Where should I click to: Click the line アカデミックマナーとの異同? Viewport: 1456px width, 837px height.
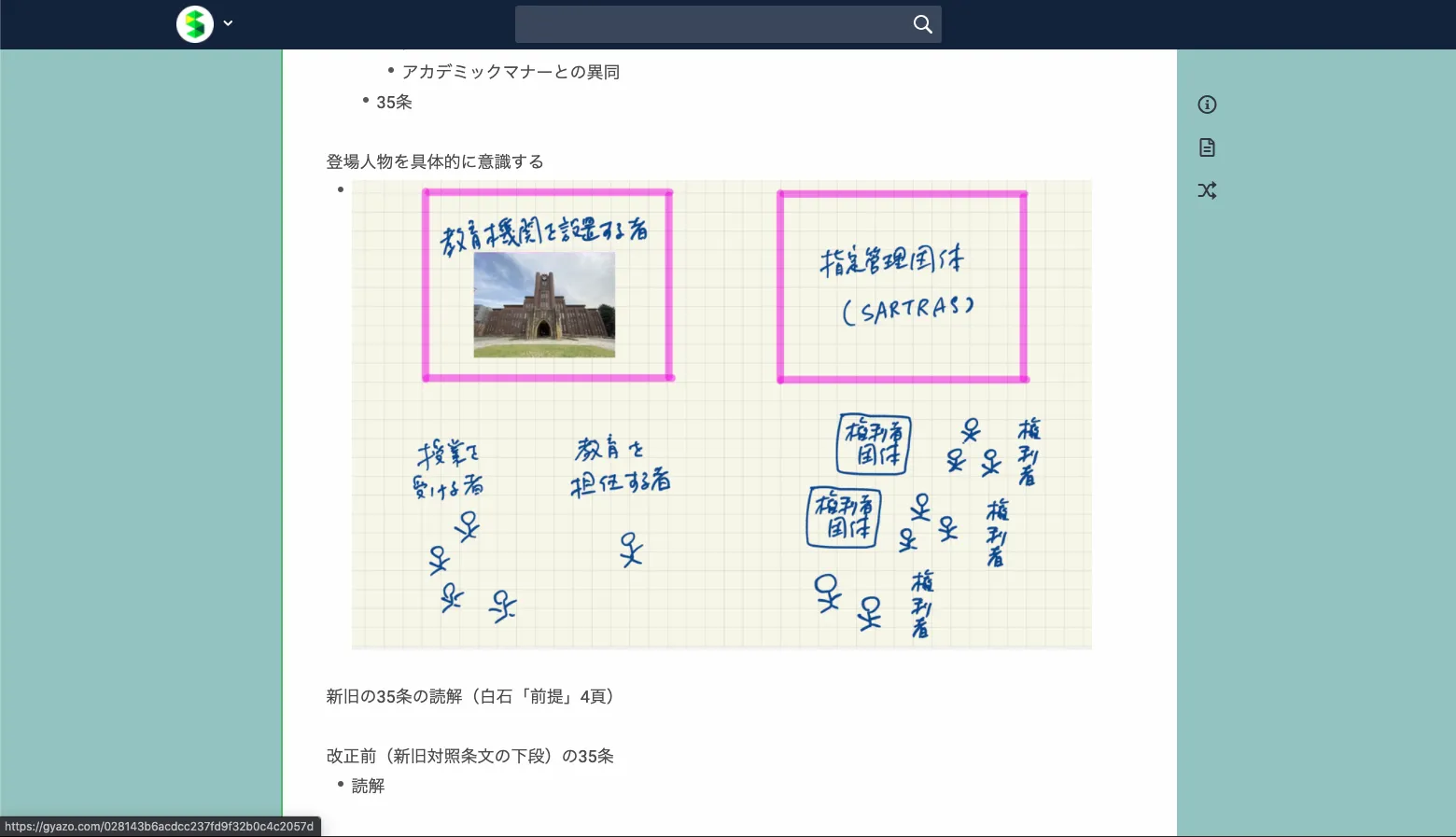[x=511, y=72]
